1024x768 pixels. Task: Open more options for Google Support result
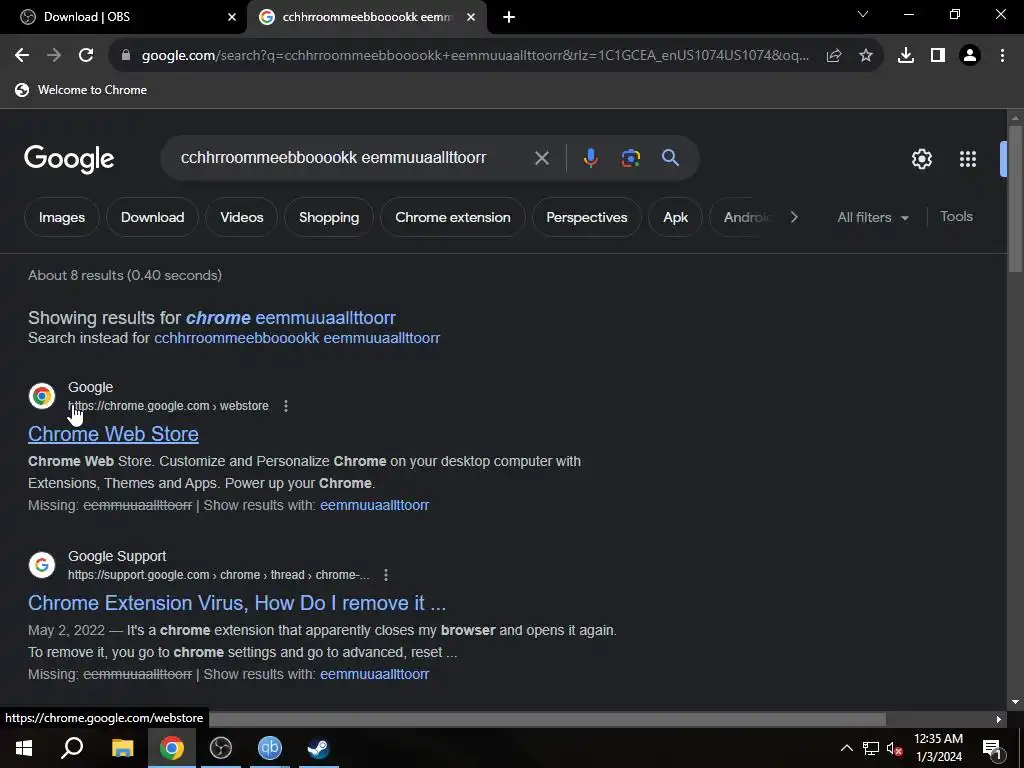tap(386, 575)
